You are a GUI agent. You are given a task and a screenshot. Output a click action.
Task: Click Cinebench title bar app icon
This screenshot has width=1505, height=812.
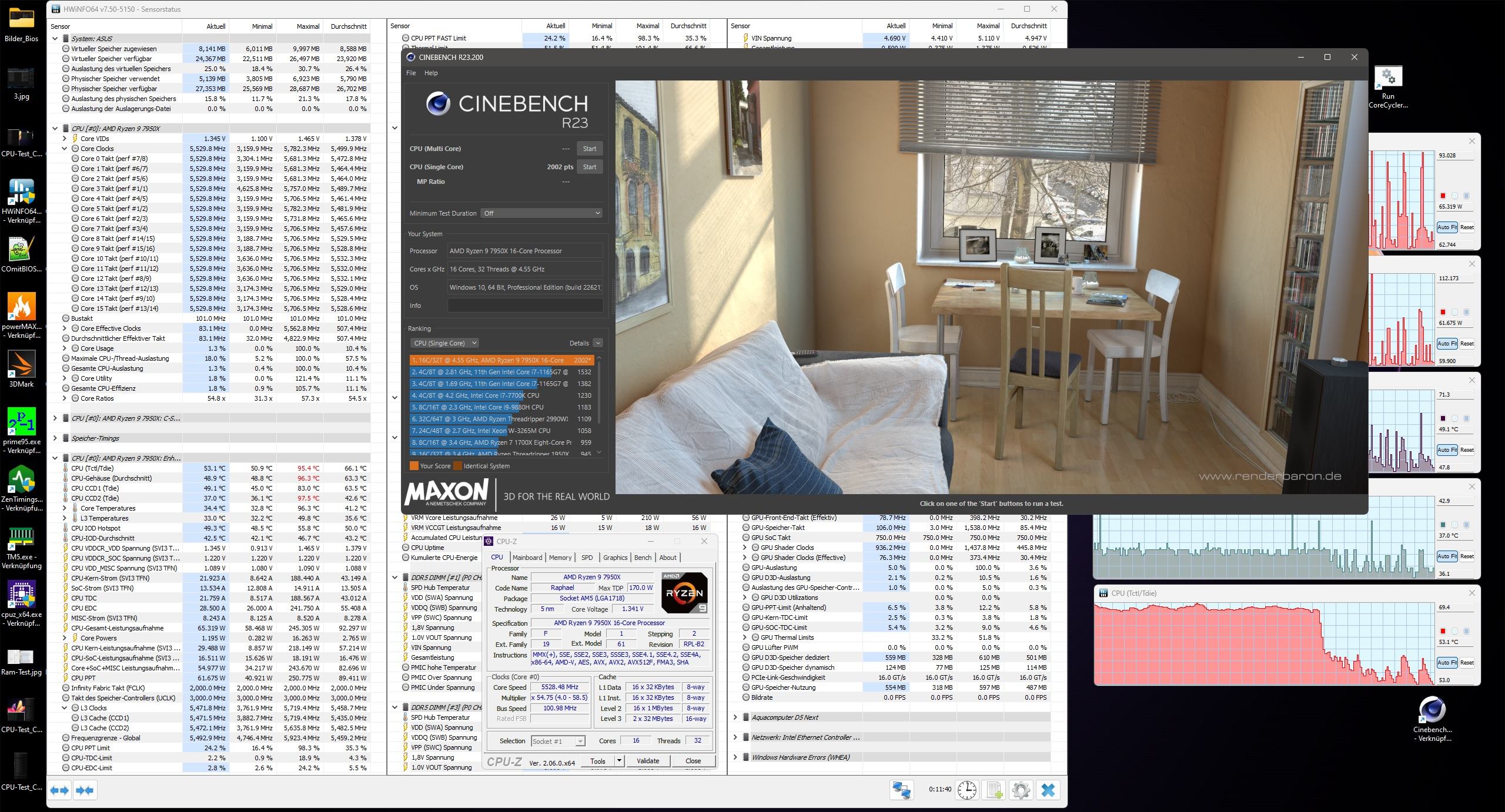(410, 57)
